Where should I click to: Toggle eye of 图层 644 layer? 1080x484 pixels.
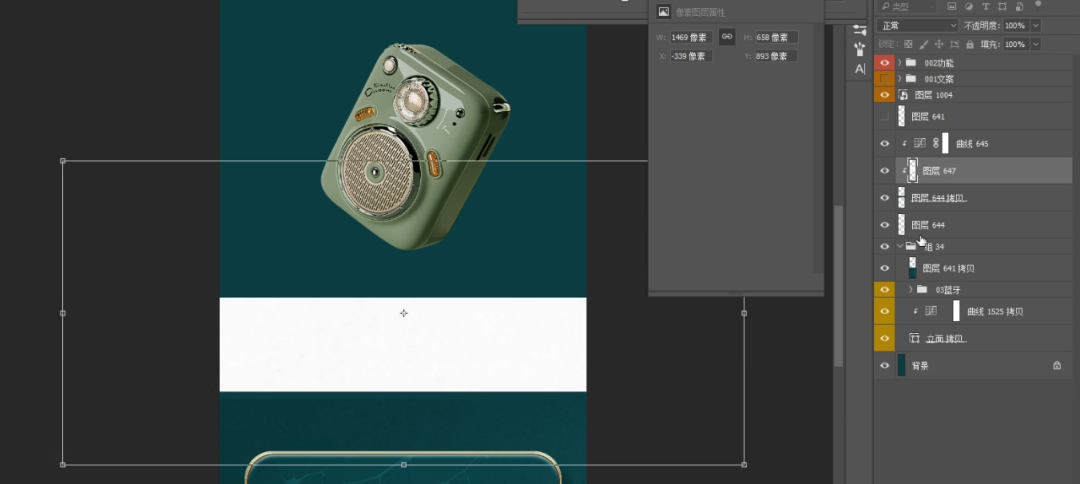[884, 224]
